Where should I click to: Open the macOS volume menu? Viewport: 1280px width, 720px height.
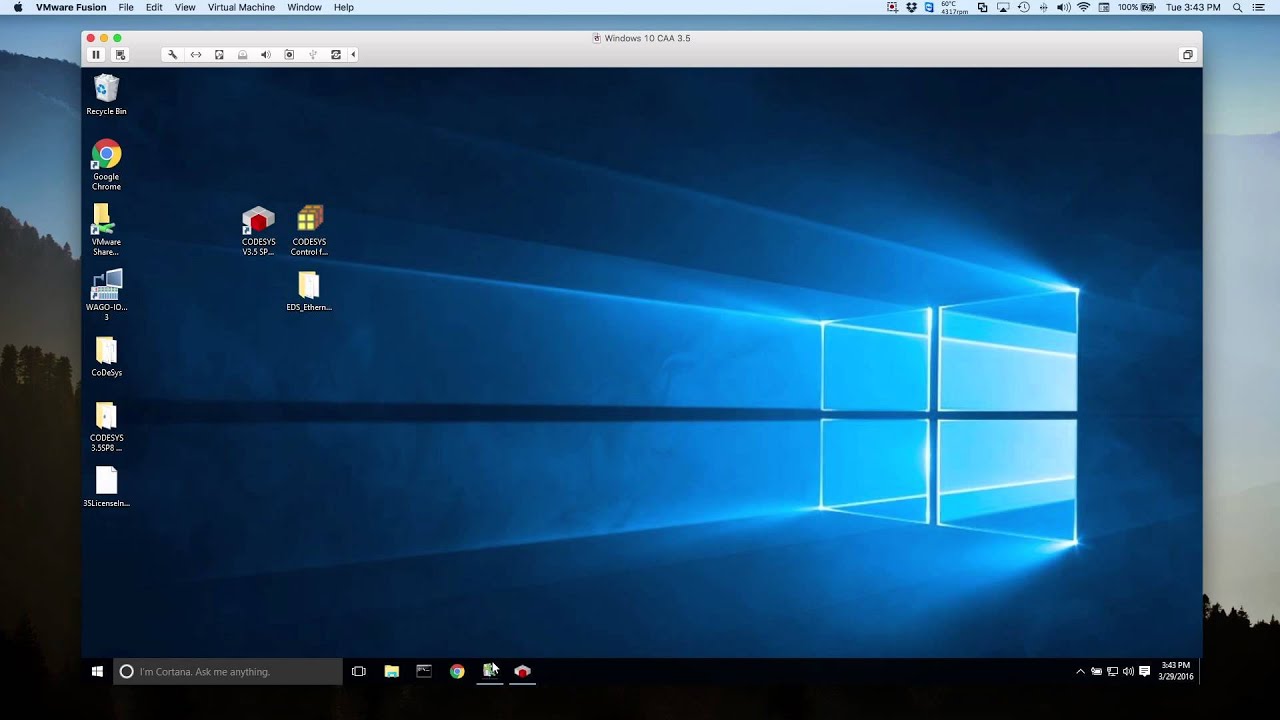pyautogui.click(x=1063, y=7)
